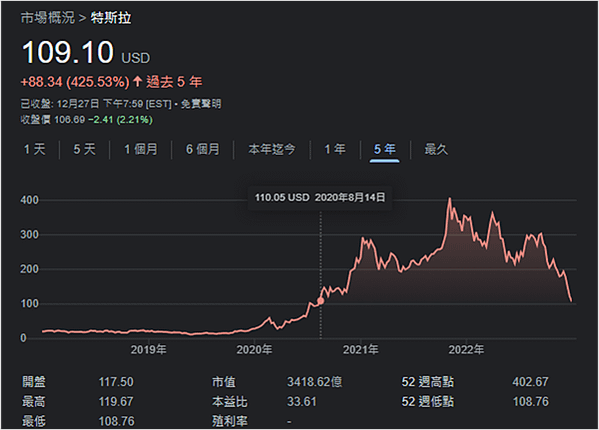Click the 最高 value 119.67
The width and height of the screenshot is (599, 430).
tap(116, 402)
